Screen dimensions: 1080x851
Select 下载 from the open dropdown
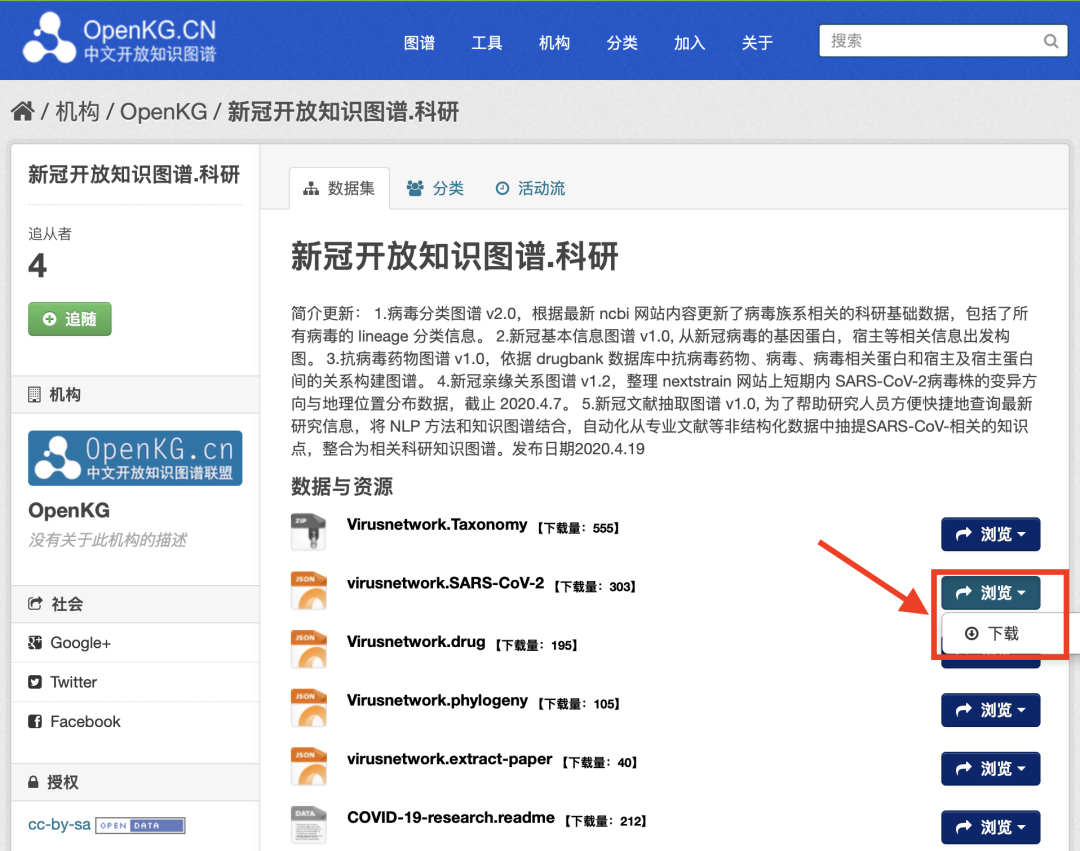click(993, 633)
